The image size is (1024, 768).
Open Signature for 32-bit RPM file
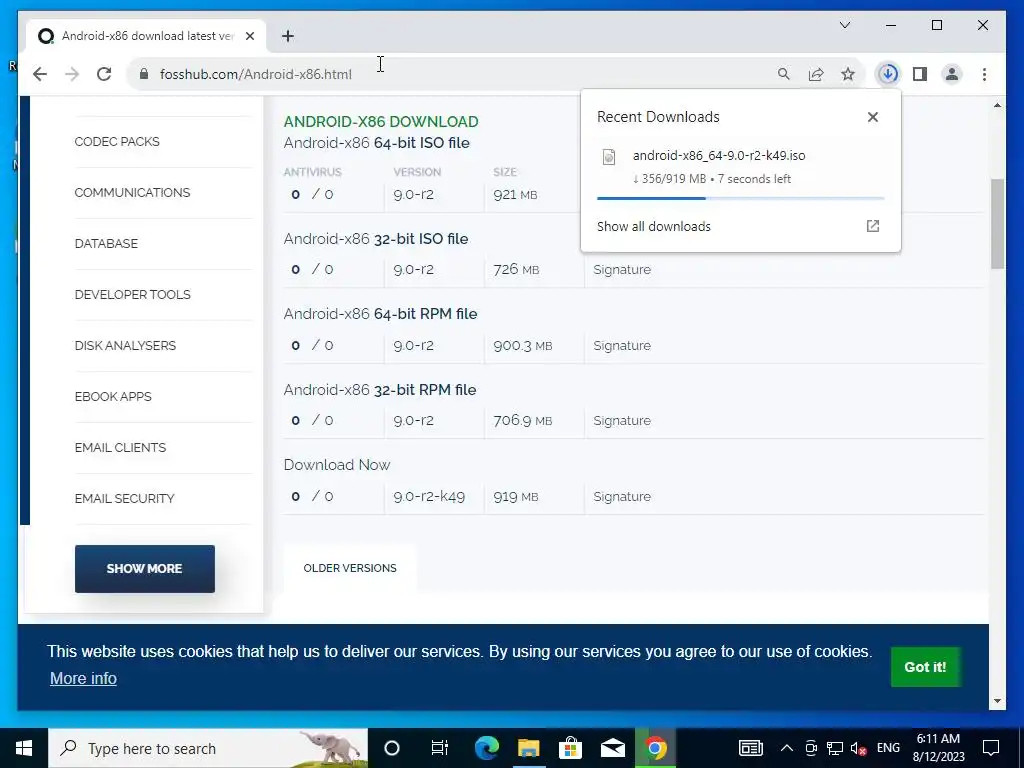coord(622,421)
